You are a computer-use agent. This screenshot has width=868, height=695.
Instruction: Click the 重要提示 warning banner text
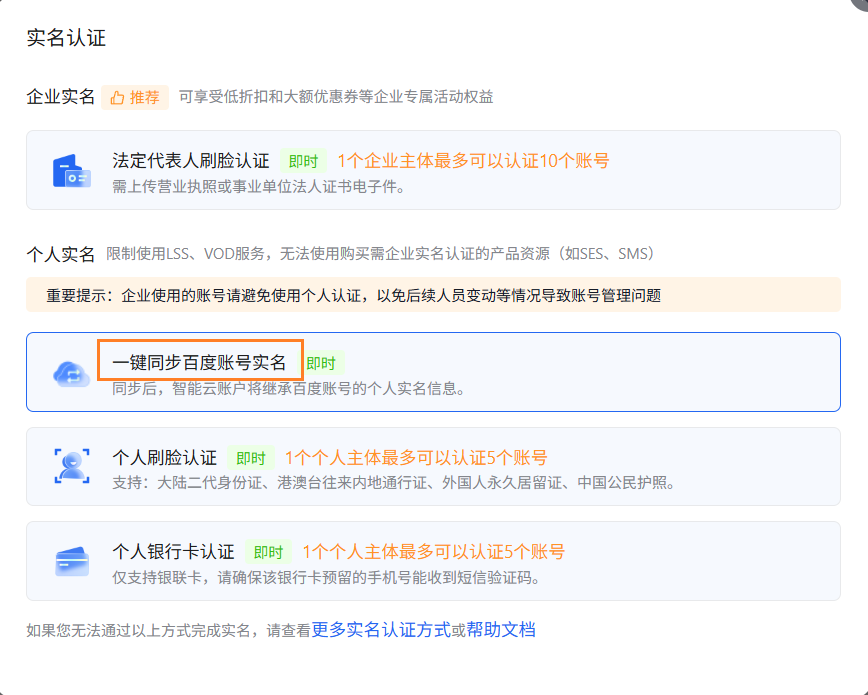(354, 295)
